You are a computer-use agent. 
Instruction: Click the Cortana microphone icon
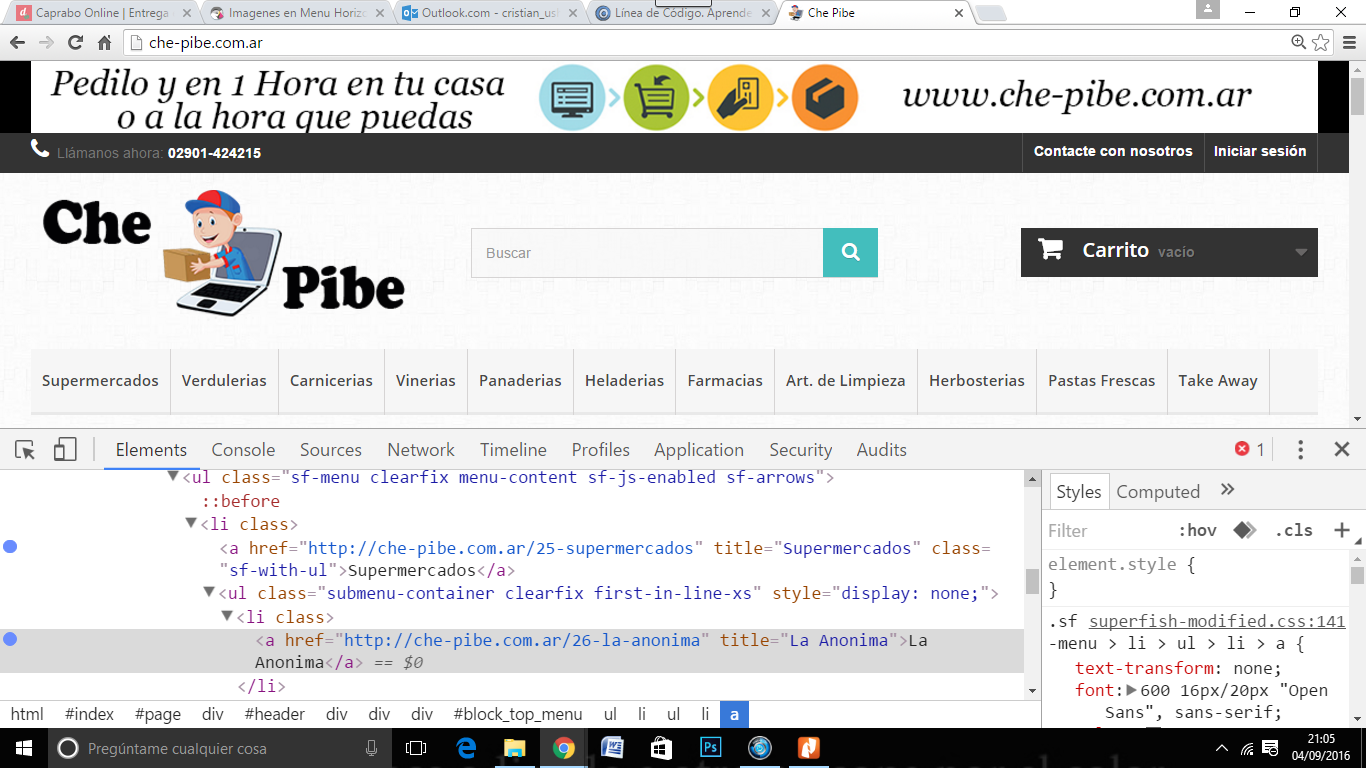pyautogui.click(x=372, y=748)
